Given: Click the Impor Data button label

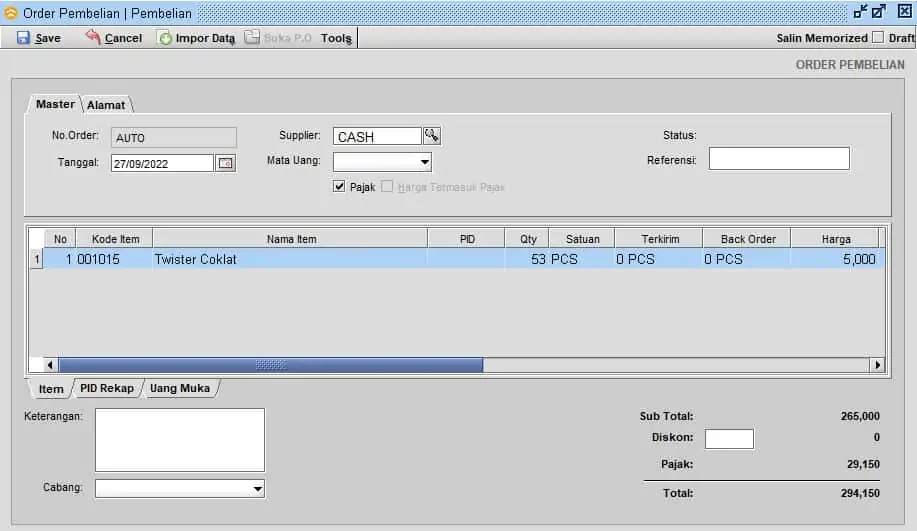Looking at the screenshot, I should [205, 38].
